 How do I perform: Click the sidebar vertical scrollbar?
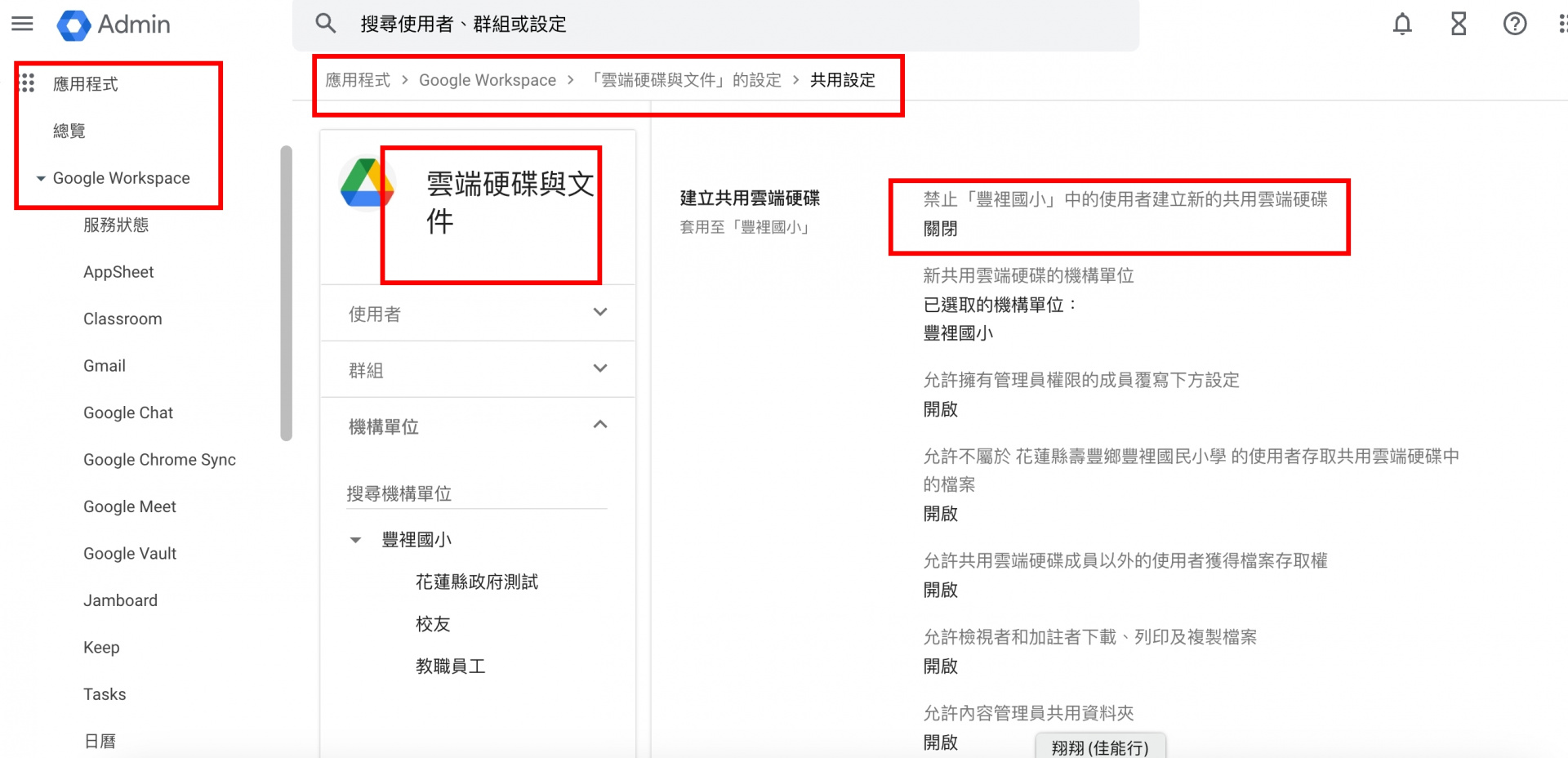[x=286, y=294]
